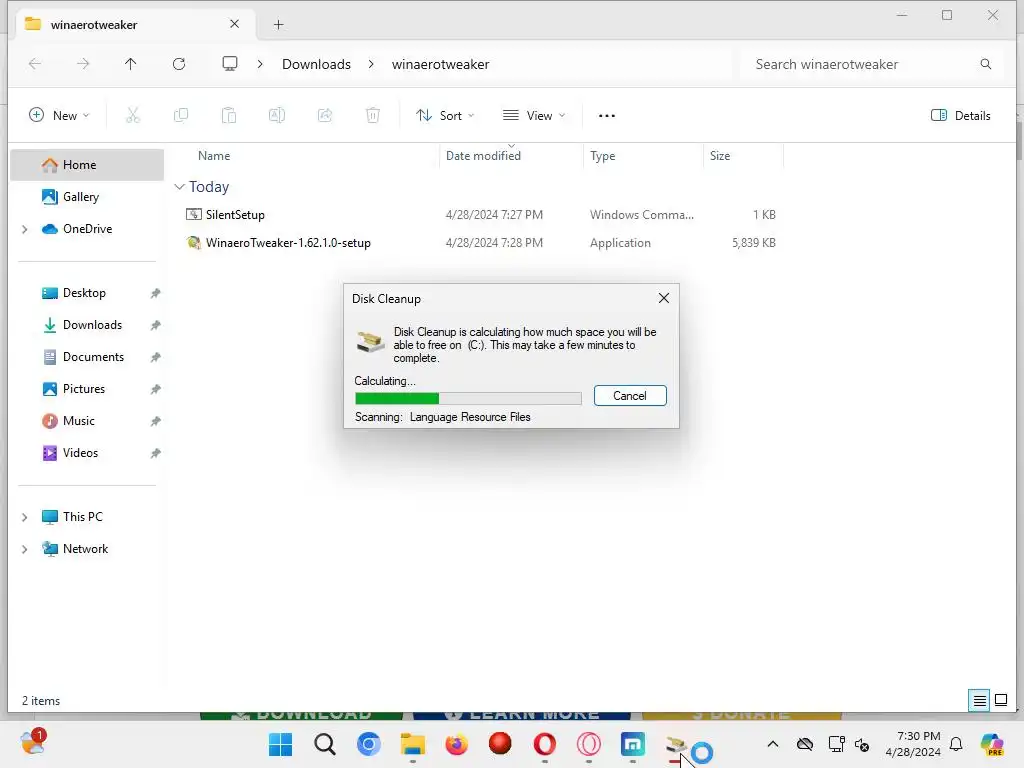Open taskbar Search
This screenshot has width=1024, height=768.
(x=325, y=744)
